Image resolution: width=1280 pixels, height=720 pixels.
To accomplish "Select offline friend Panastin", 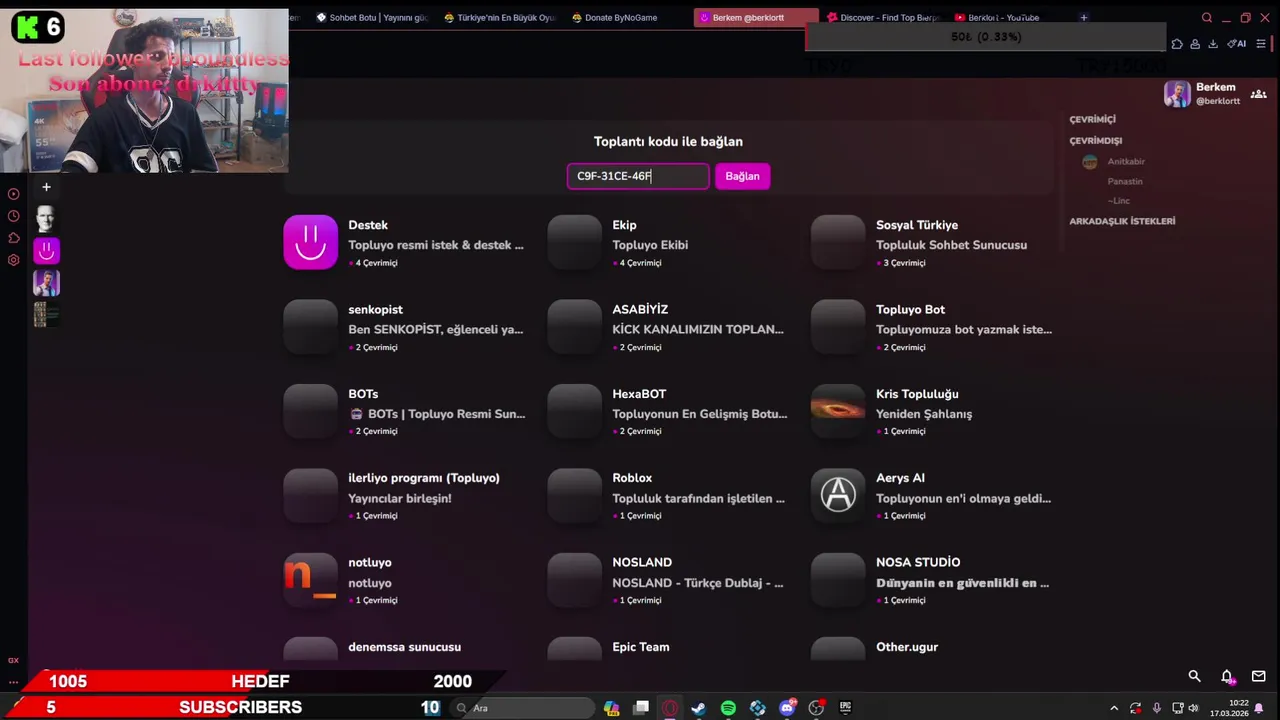I will pos(1124,181).
